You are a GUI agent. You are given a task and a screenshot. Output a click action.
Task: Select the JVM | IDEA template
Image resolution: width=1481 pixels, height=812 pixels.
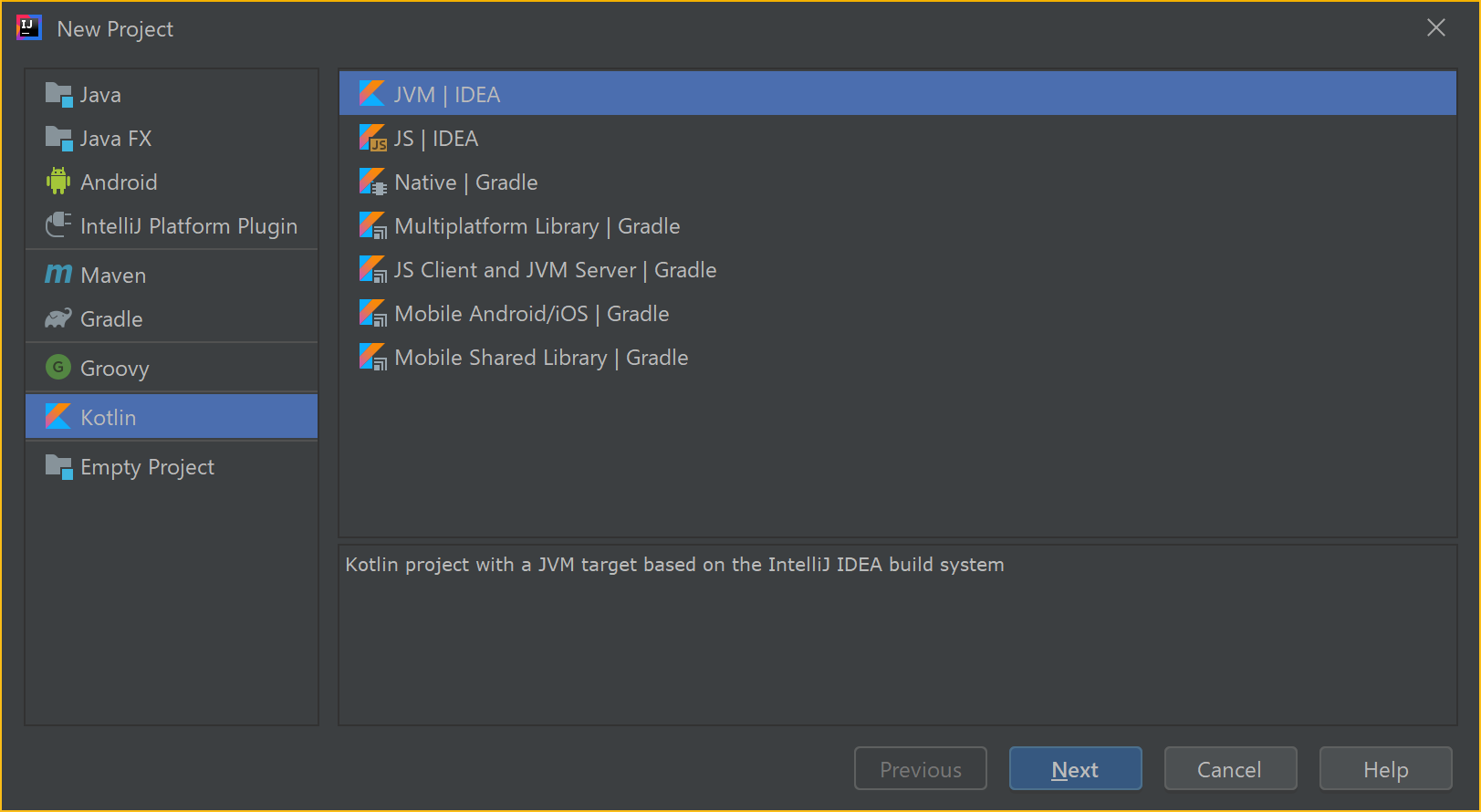447,94
